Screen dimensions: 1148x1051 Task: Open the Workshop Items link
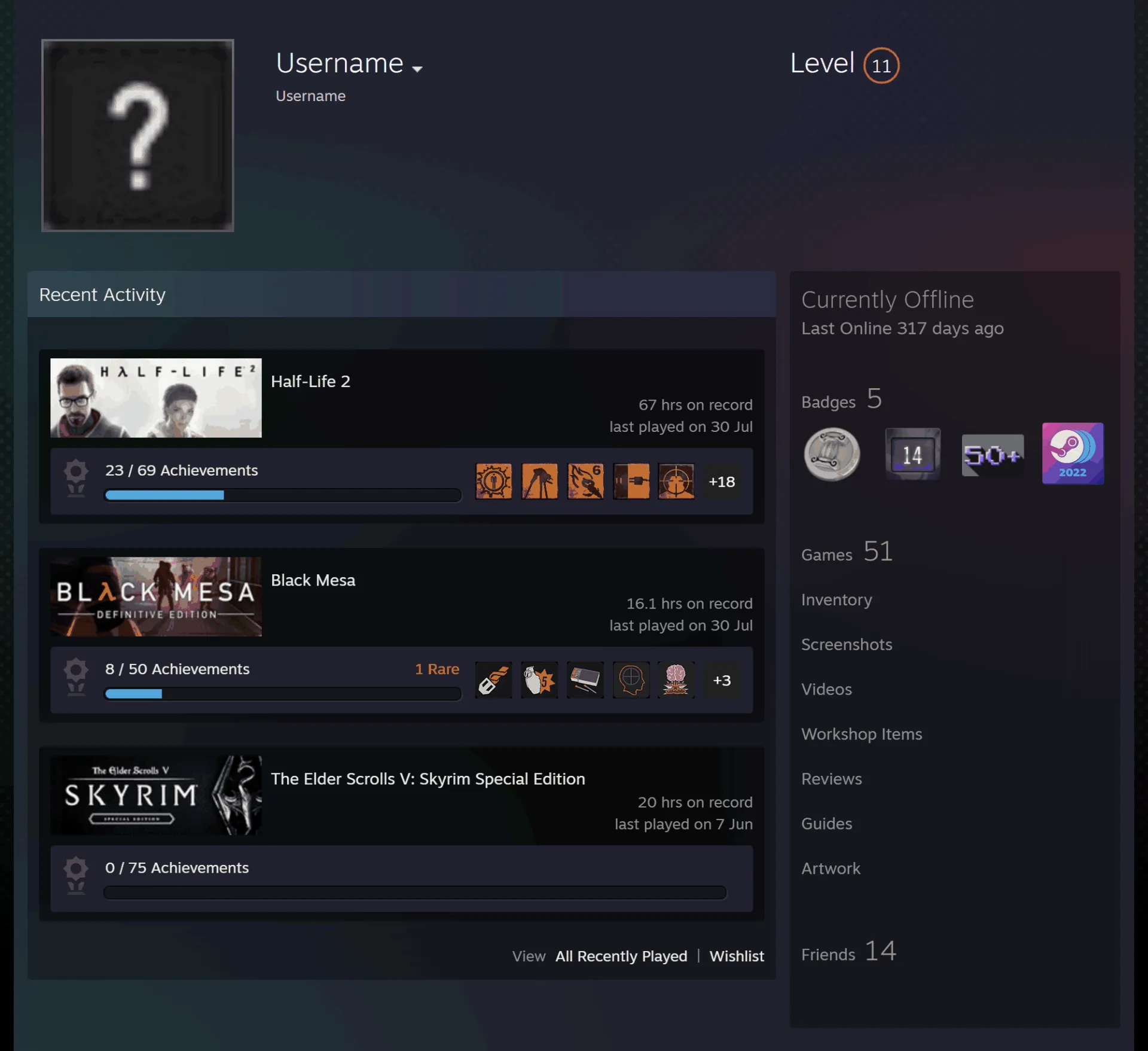(862, 734)
